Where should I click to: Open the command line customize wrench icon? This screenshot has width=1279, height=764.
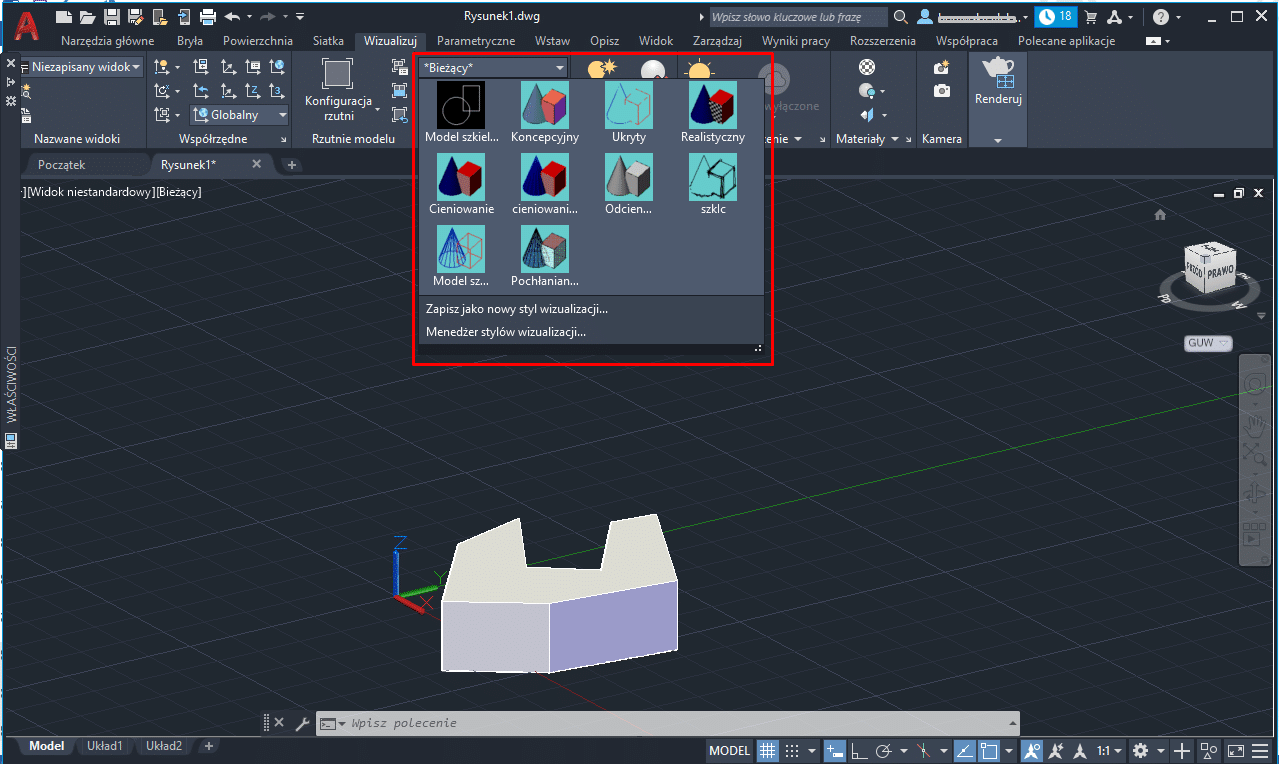click(x=302, y=723)
